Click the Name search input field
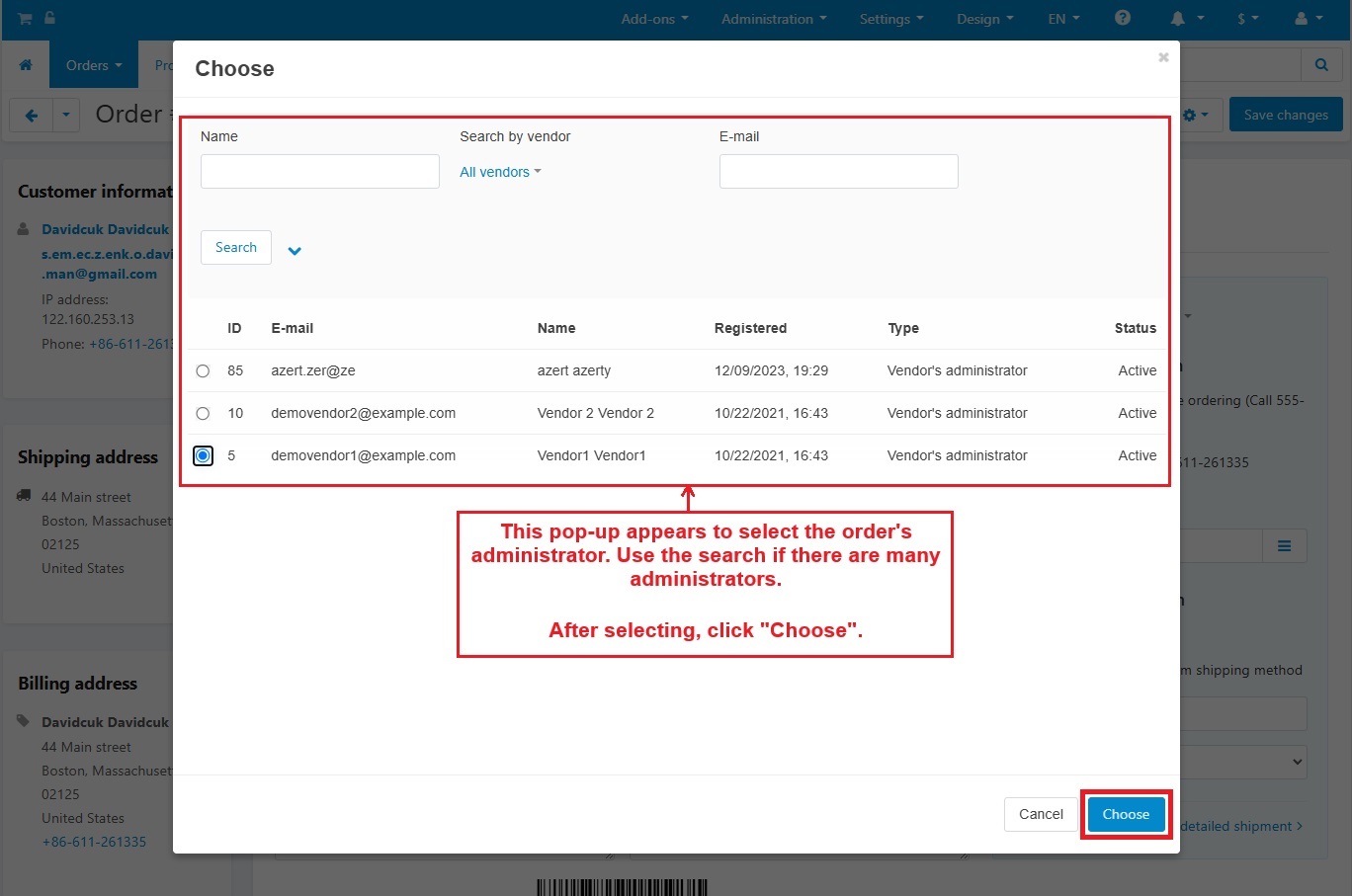The width and height of the screenshot is (1352, 896). pos(319,171)
